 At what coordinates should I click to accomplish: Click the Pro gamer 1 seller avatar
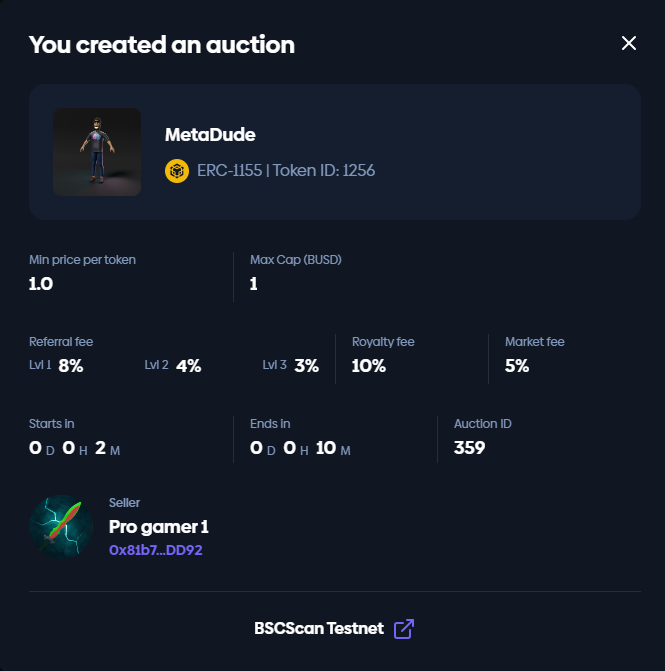pyautogui.click(x=62, y=527)
